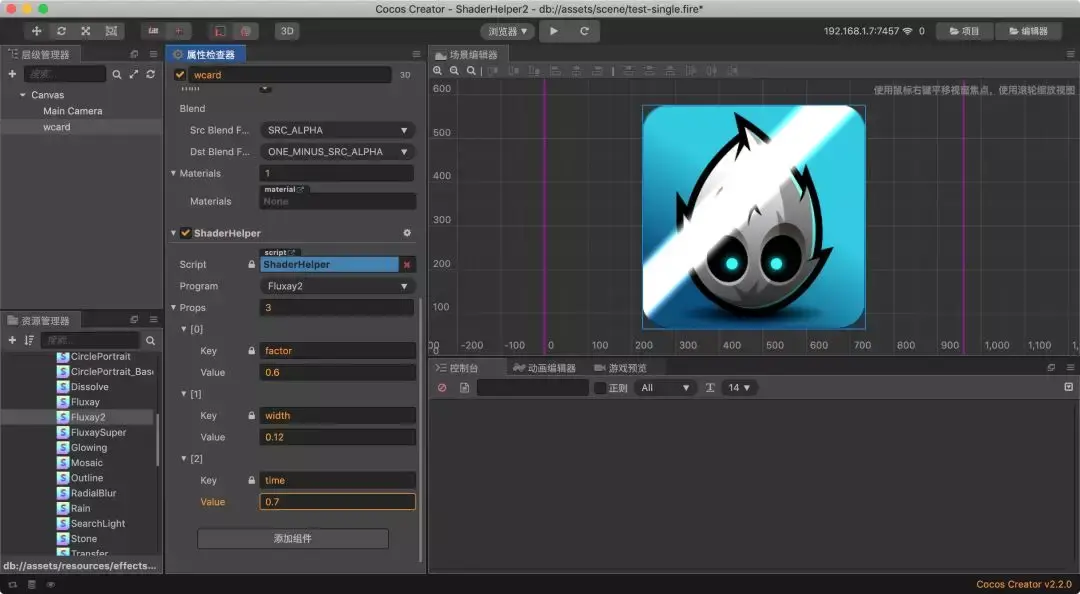
Task: Collapse the Props [1] item
Action: [x=184, y=393]
